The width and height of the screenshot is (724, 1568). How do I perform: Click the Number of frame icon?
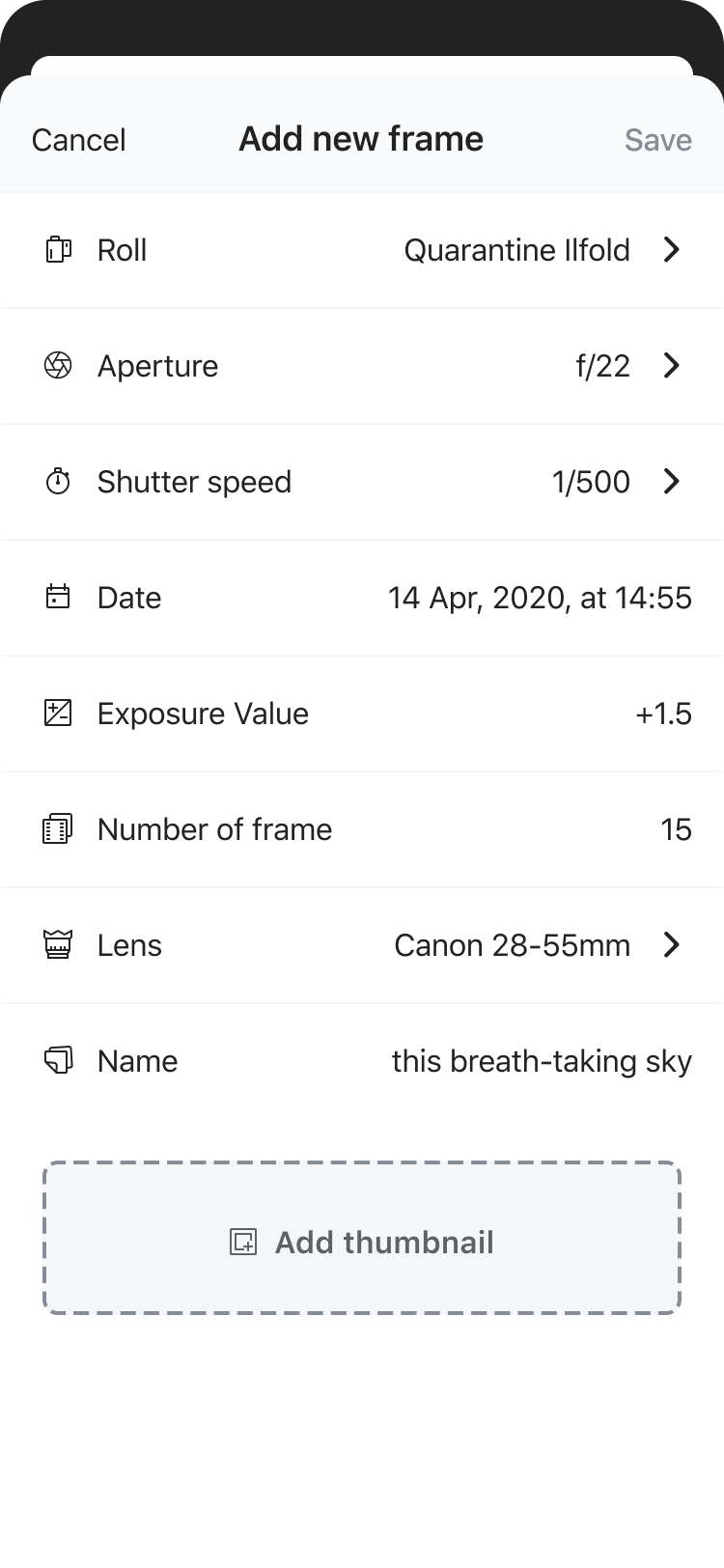point(59,829)
